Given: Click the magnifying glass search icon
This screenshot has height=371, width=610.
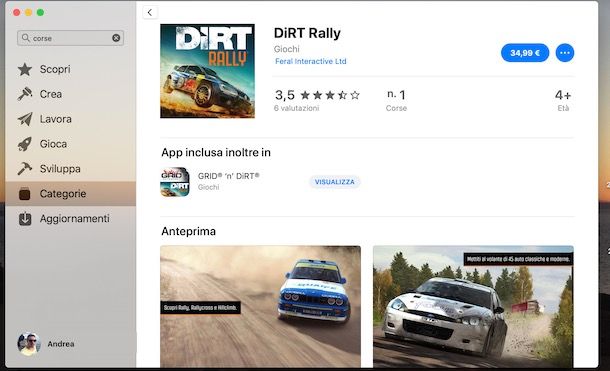Looking at the screenshot, I should click(x=26, y=38).
